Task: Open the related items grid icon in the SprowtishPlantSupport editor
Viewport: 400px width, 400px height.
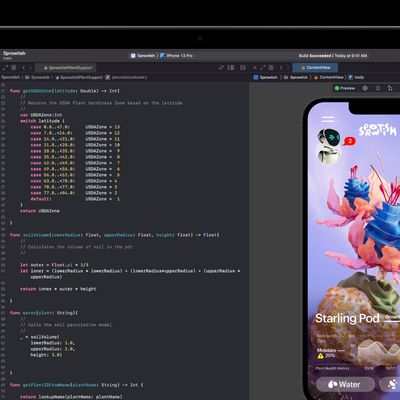Action: 14,68
